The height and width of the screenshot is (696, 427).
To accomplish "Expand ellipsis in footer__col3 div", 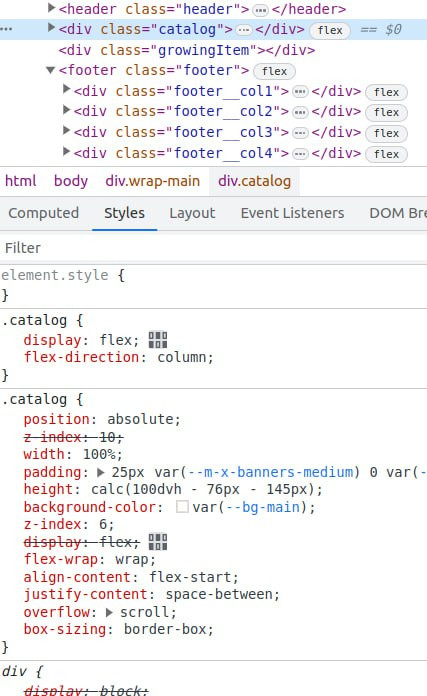I will [x=300, y=133].
